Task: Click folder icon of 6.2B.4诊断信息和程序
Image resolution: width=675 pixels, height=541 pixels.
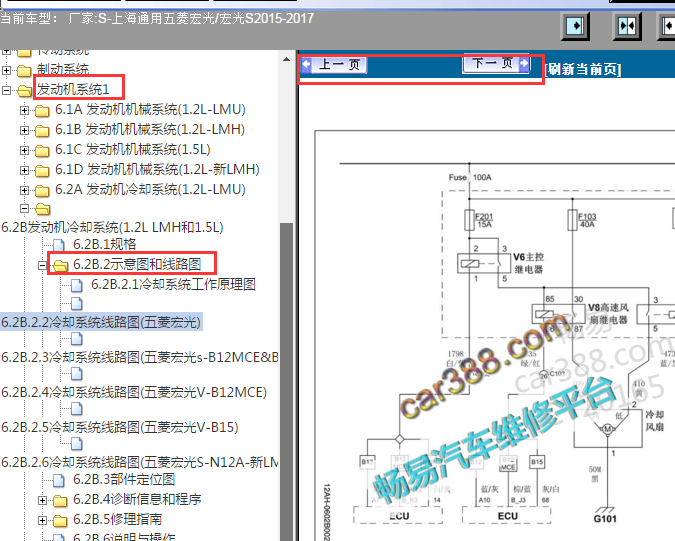Action: pos(60,501)
